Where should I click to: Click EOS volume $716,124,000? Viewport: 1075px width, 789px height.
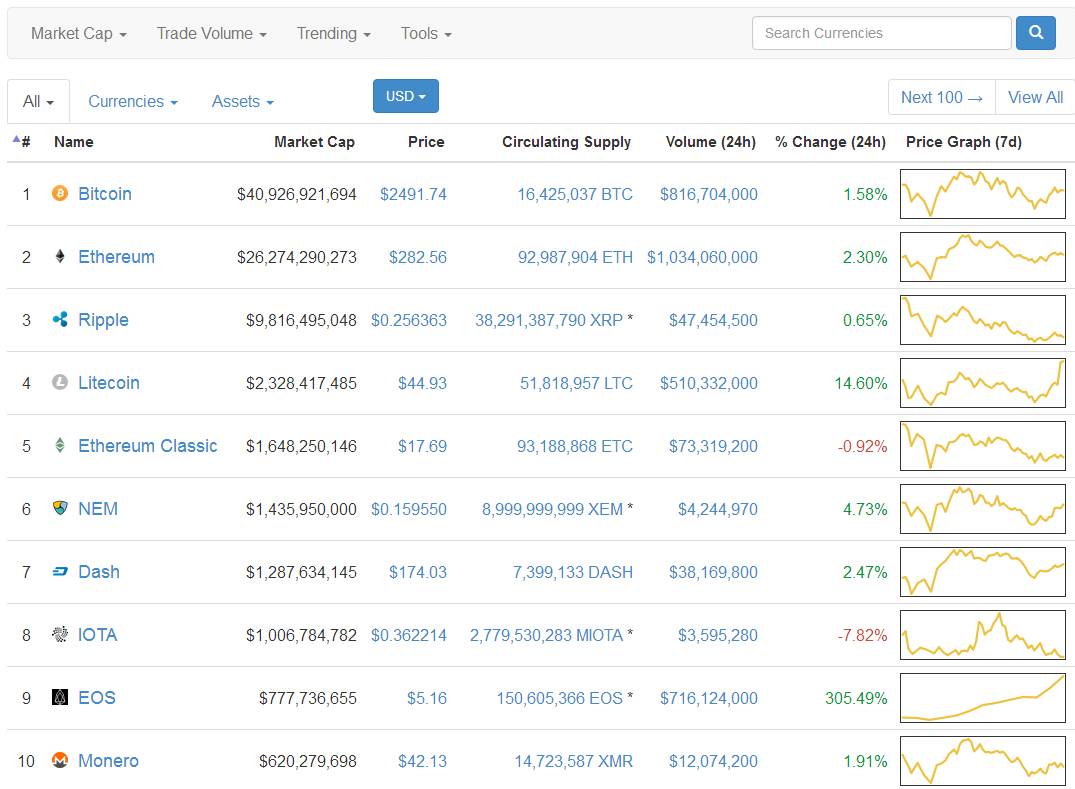pos(709,698)
